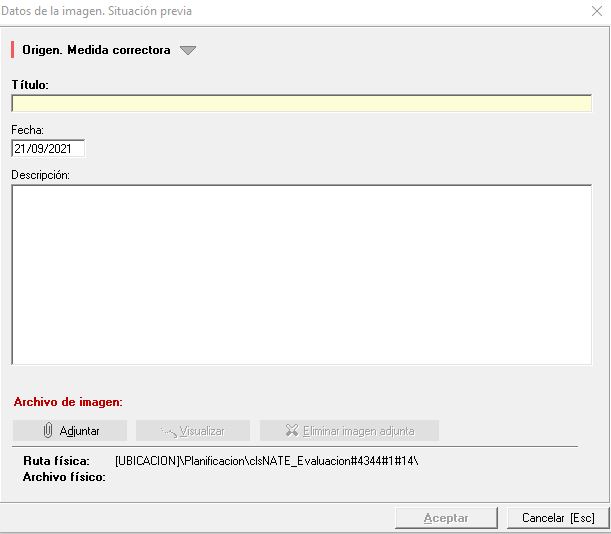Click the dialog title bar text

[97, 11]
